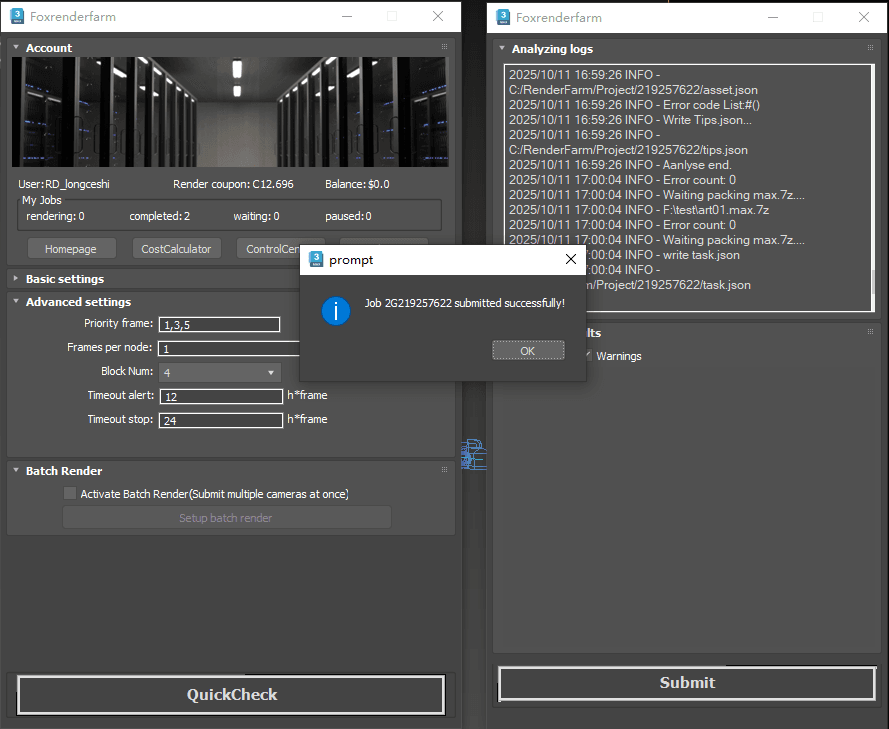Collapse the Advanced settings rollout

click(x=77, y=302)
